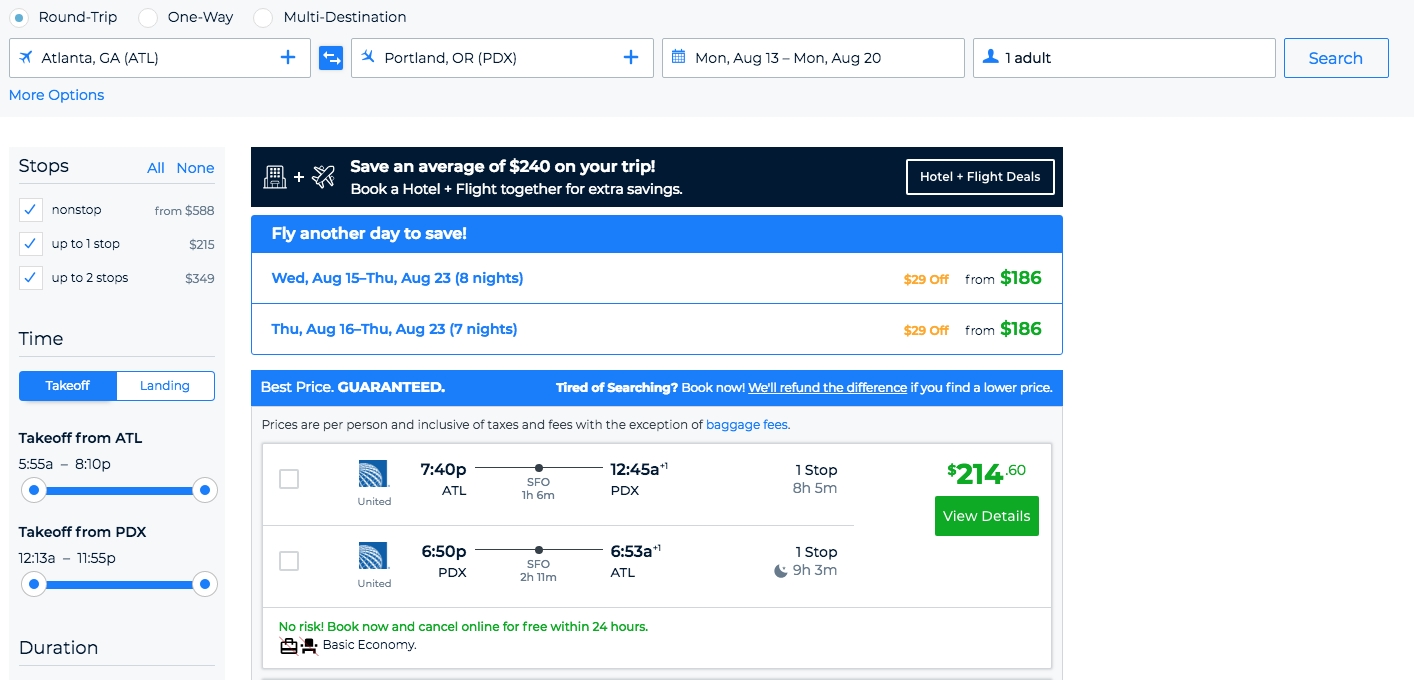Click the Atlanta, GA (ATL) origin field

click(160, 58)
